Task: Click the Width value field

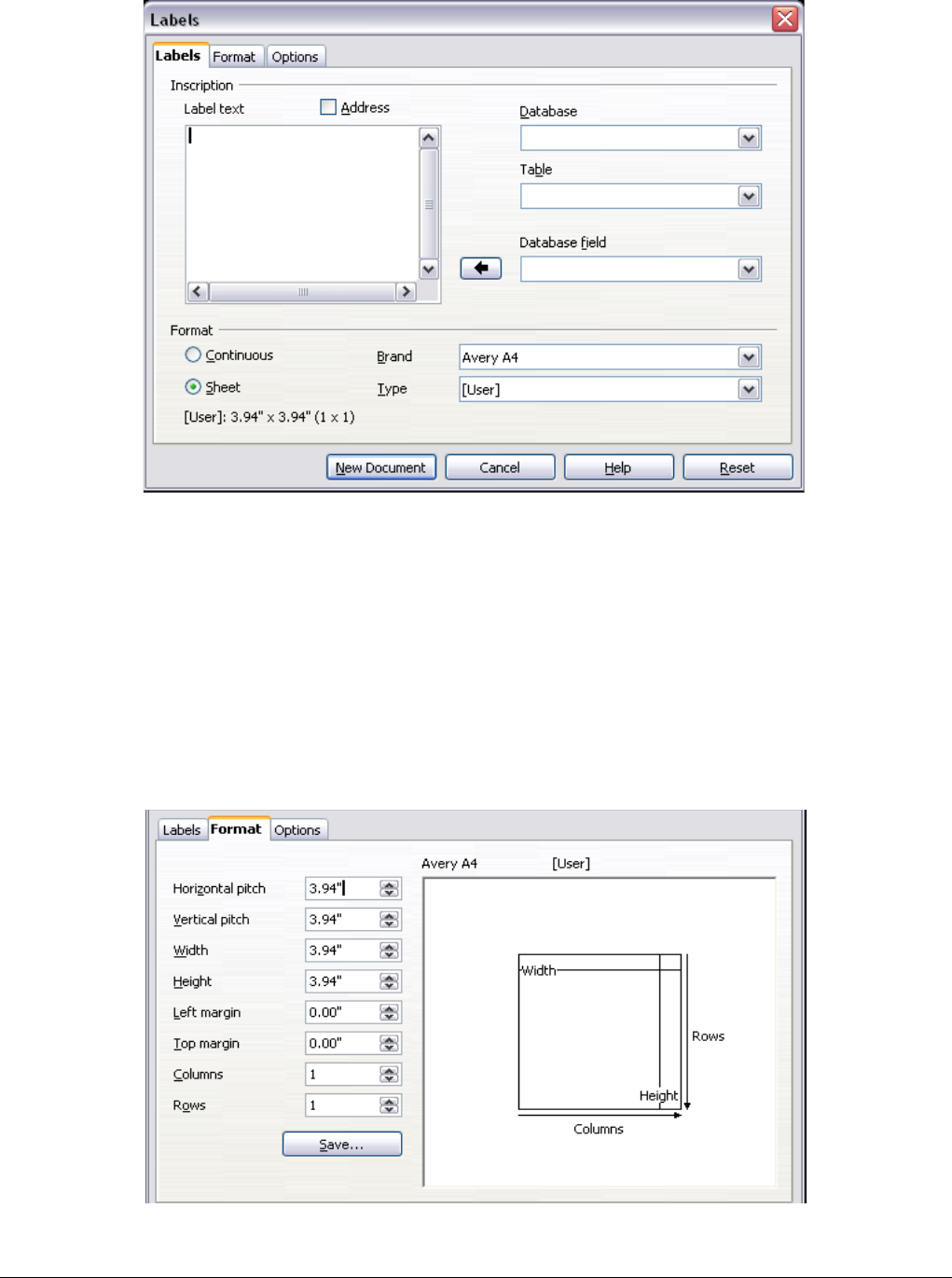Action: pos(342,950)
